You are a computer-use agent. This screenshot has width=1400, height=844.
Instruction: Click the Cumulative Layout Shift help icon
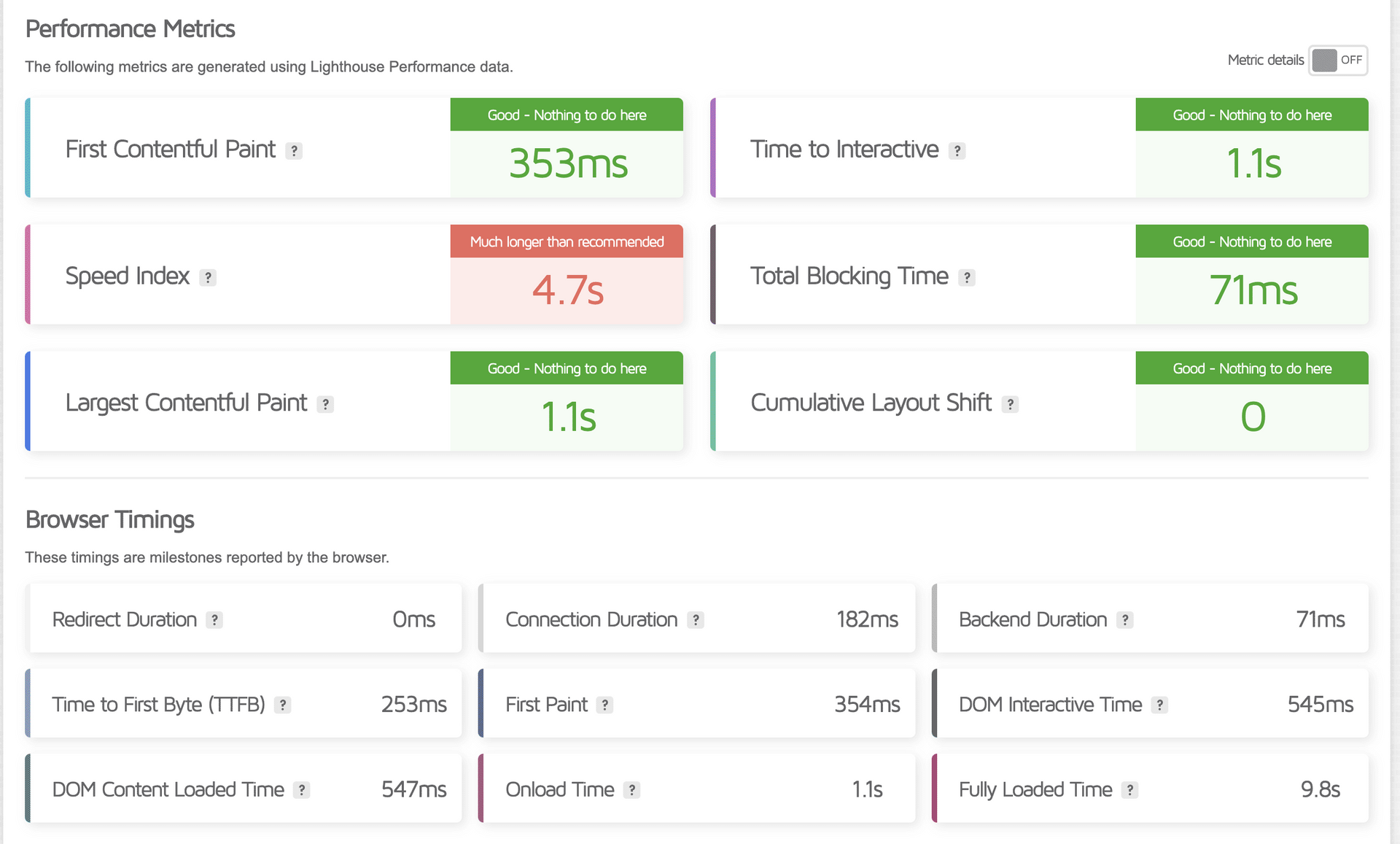[x=1010, y=404]
